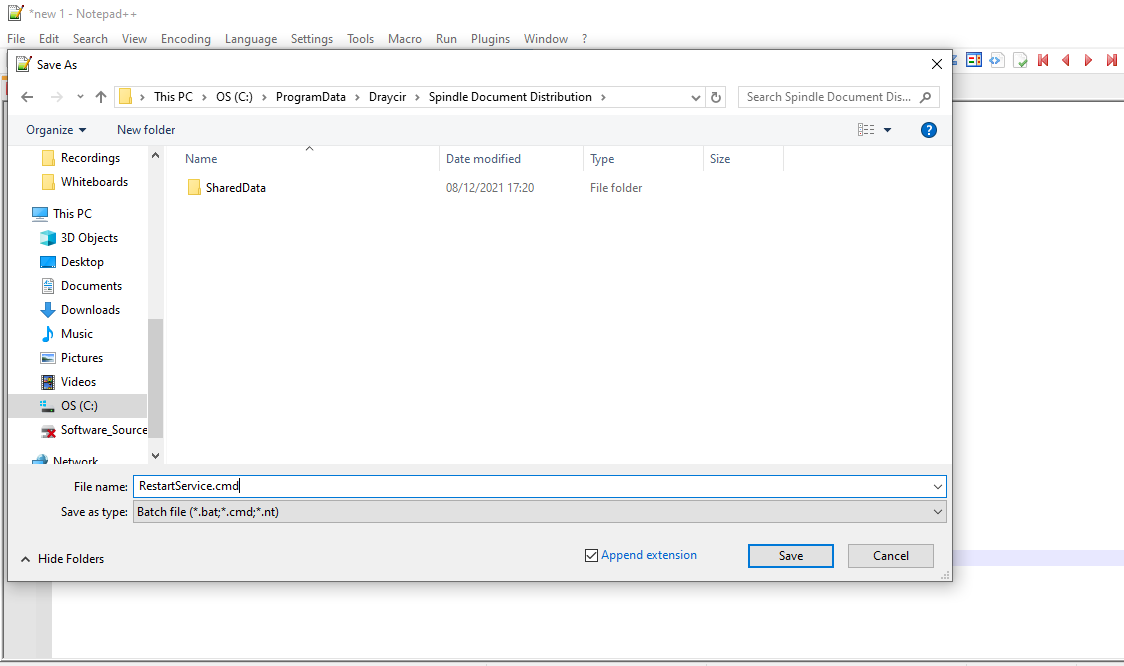Collapse with Hide Folders
Viewport: 1124px width, 666px height.
tap(62, 558)
